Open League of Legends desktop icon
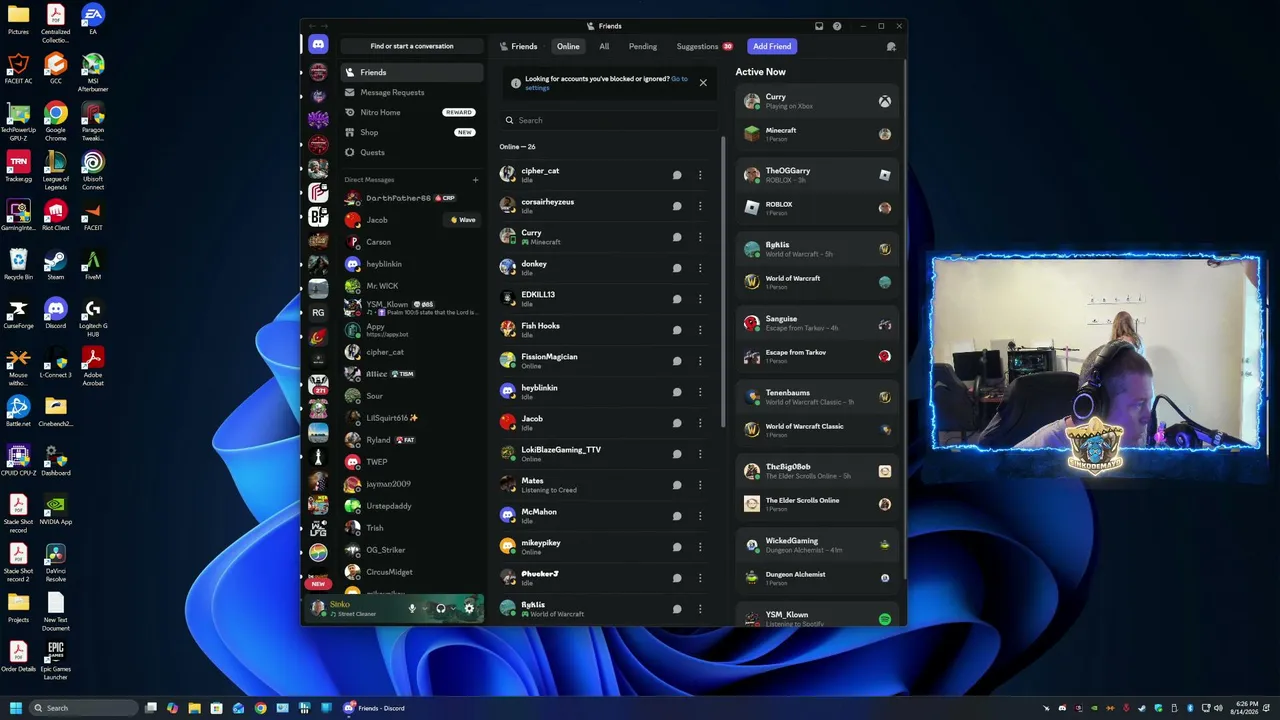The height and width of the screenshot is (720, 1280). [x=56, y=168]
